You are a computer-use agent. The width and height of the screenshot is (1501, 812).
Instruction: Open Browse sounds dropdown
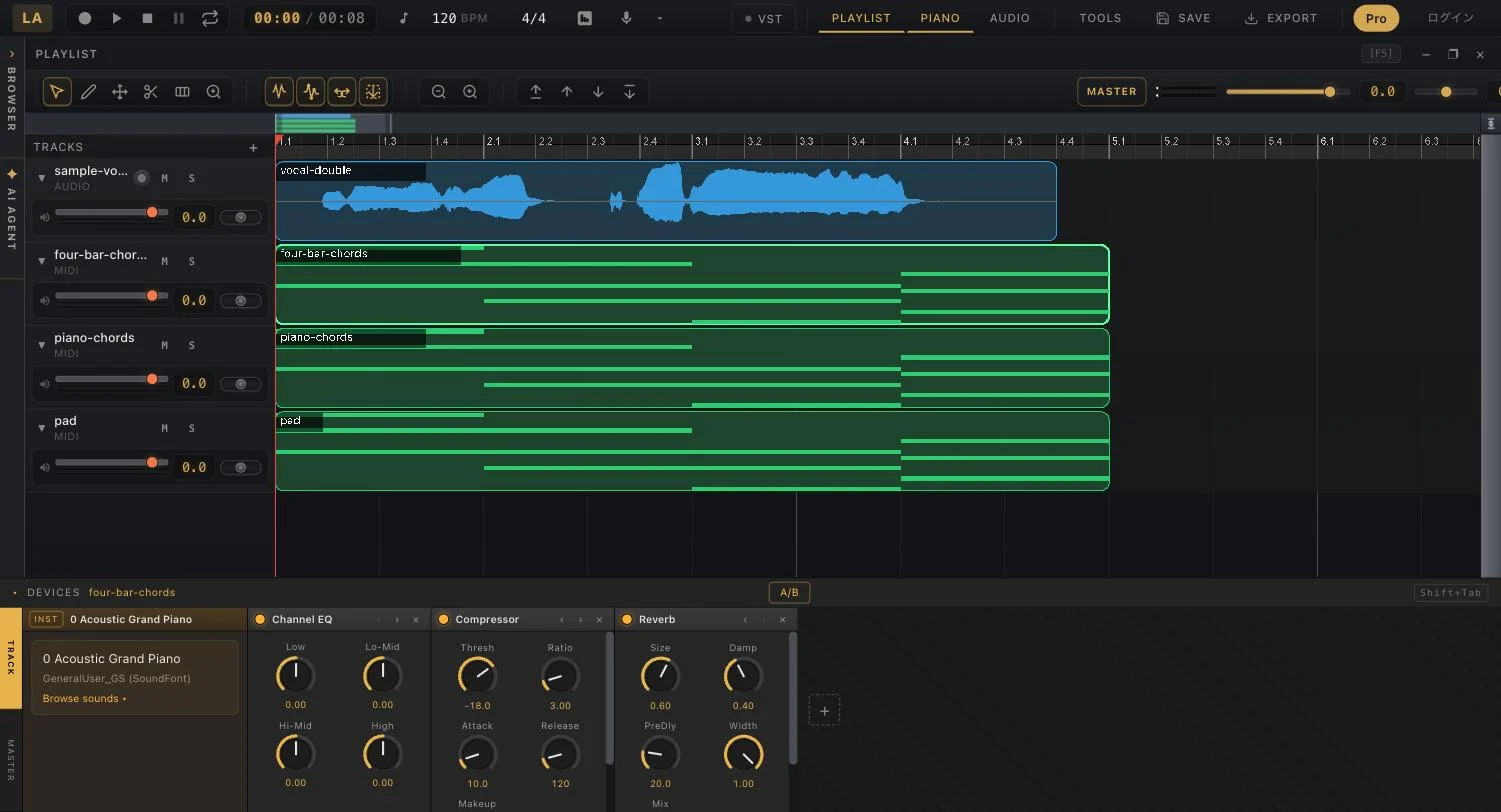pos(84,698)
